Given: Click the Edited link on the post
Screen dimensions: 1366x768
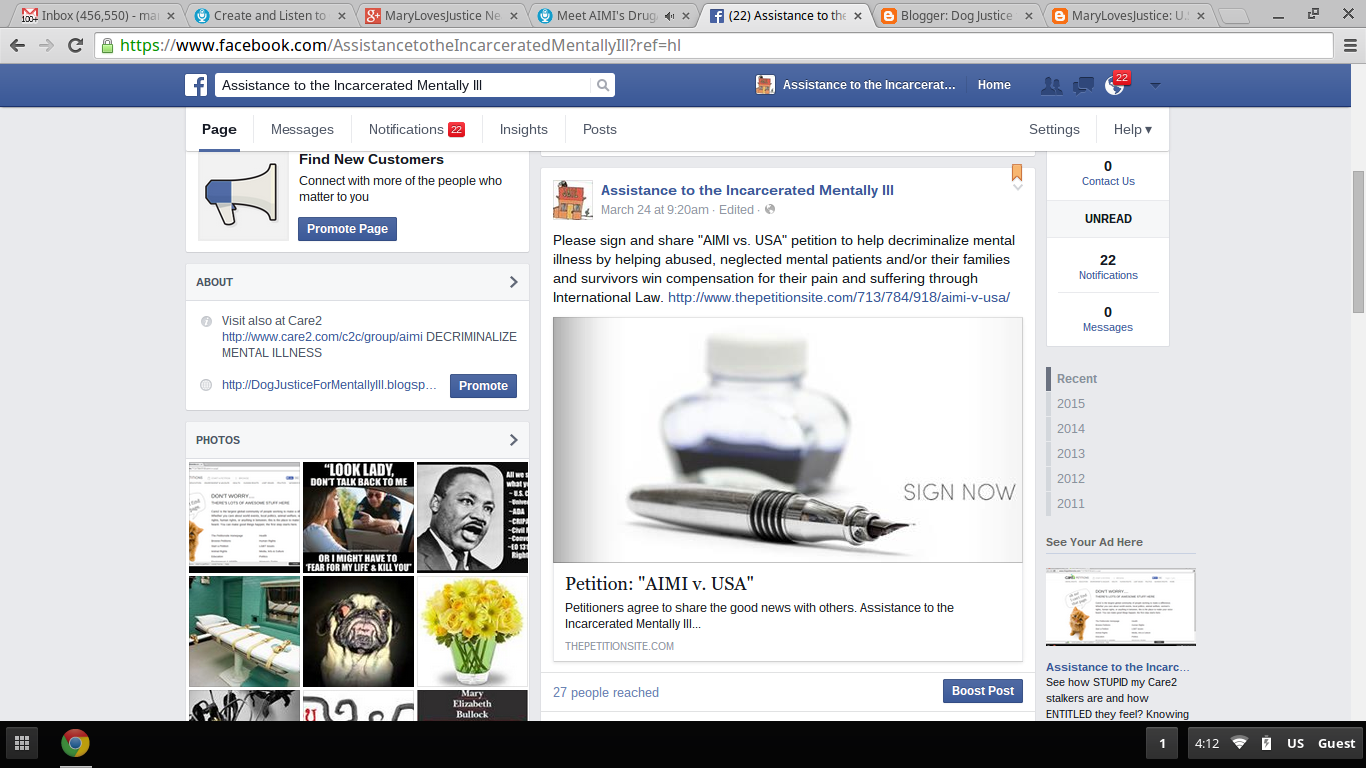Looking at the screenshot, I should click(737, 210).
